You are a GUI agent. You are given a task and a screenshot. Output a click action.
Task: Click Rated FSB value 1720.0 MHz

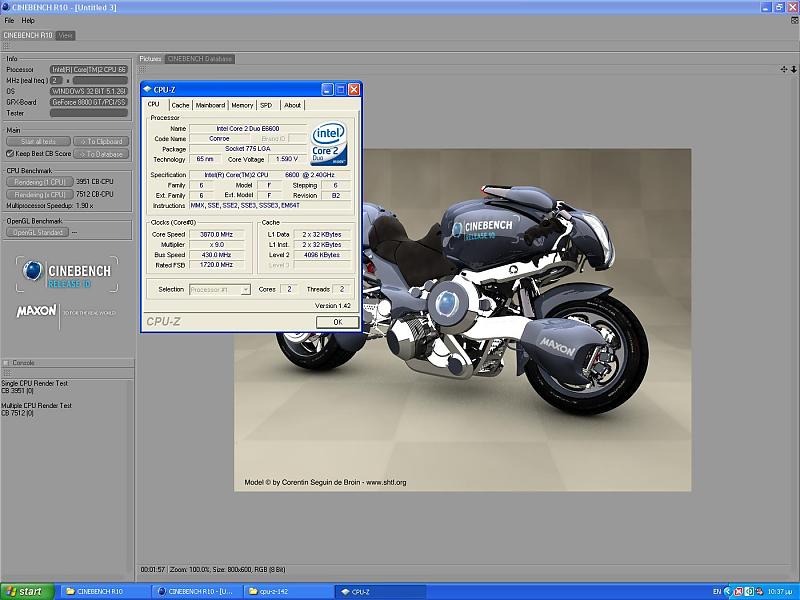click(216, 265)
